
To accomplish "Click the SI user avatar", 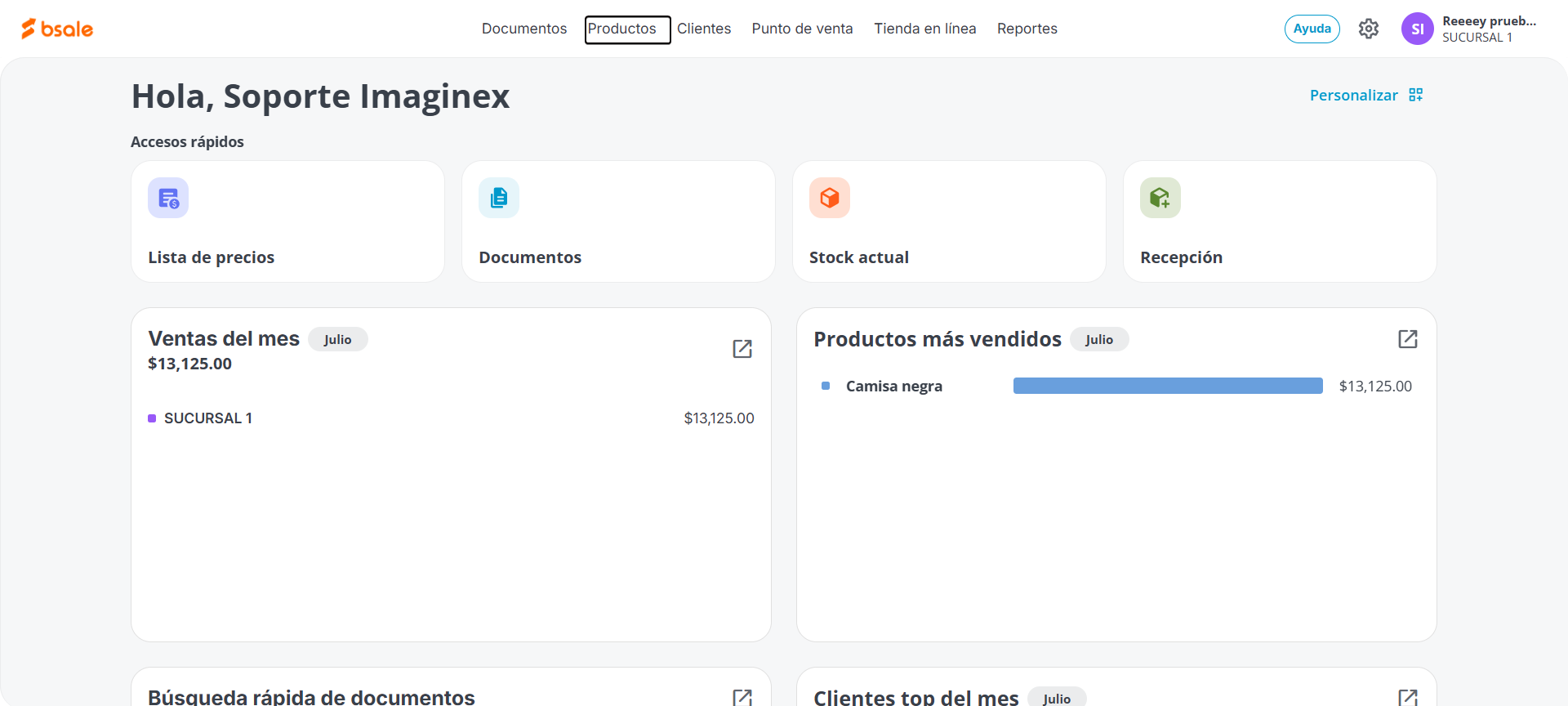I will tap(1418, 29).
